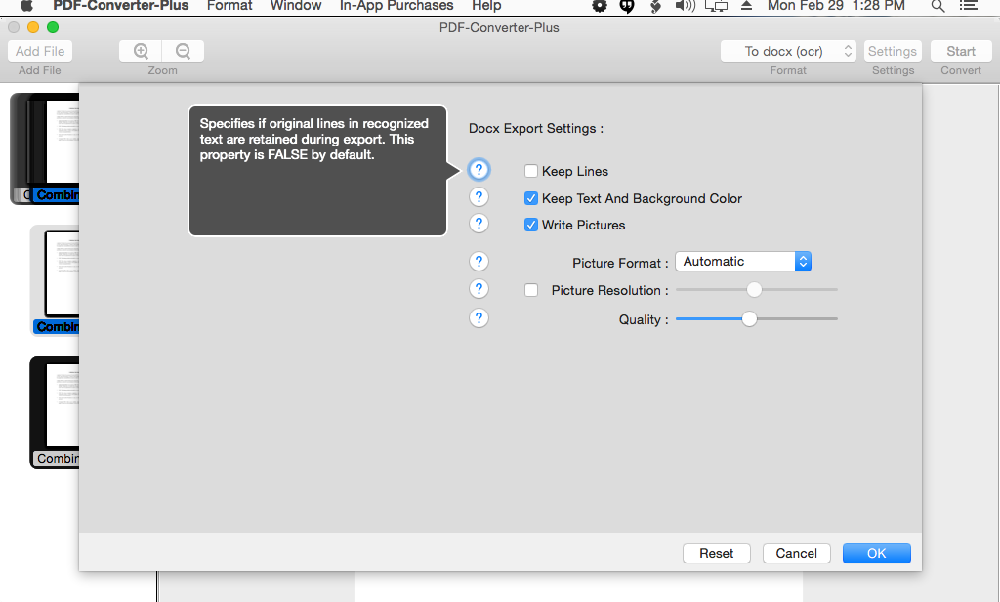This screenshot has width=1000, height=602.
Task: Open Notification Center list icon
Action: pyautogui.click(x=969, y=6)
